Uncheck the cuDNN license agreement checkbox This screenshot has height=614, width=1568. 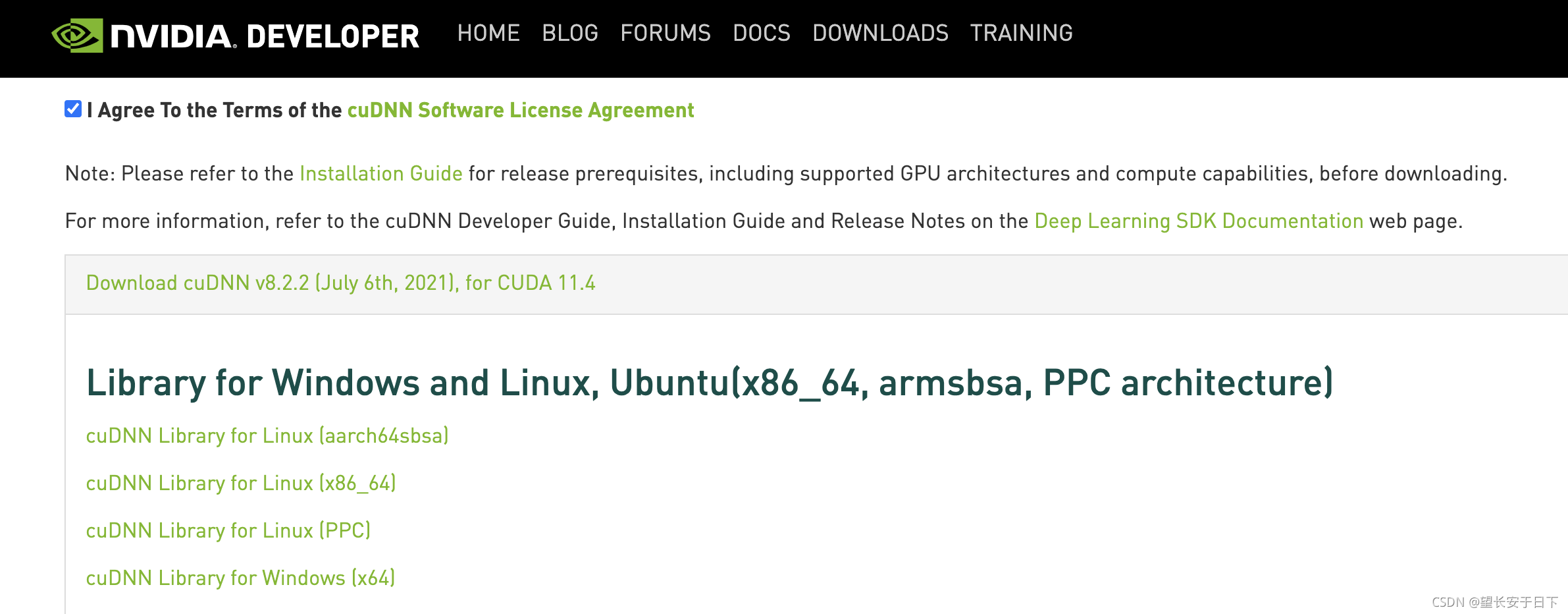[73, 109]
